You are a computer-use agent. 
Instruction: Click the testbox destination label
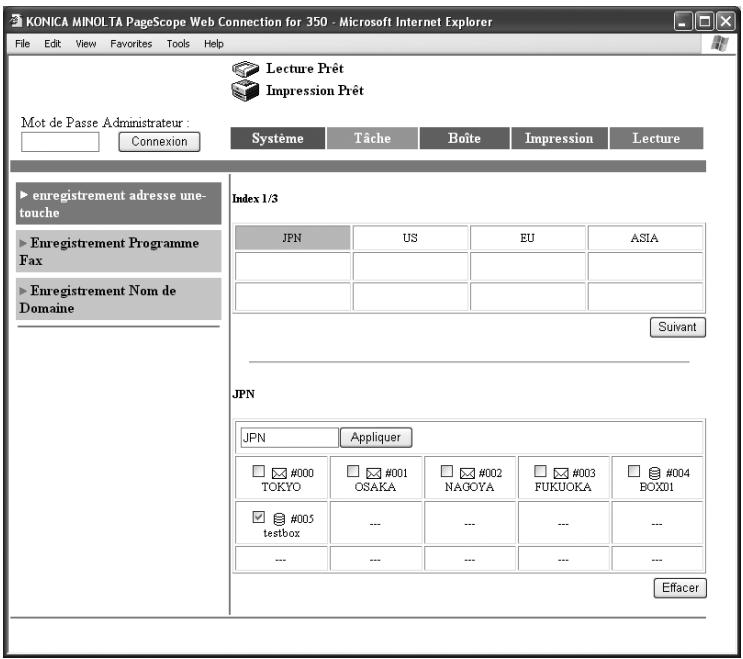tap(281, 533)
